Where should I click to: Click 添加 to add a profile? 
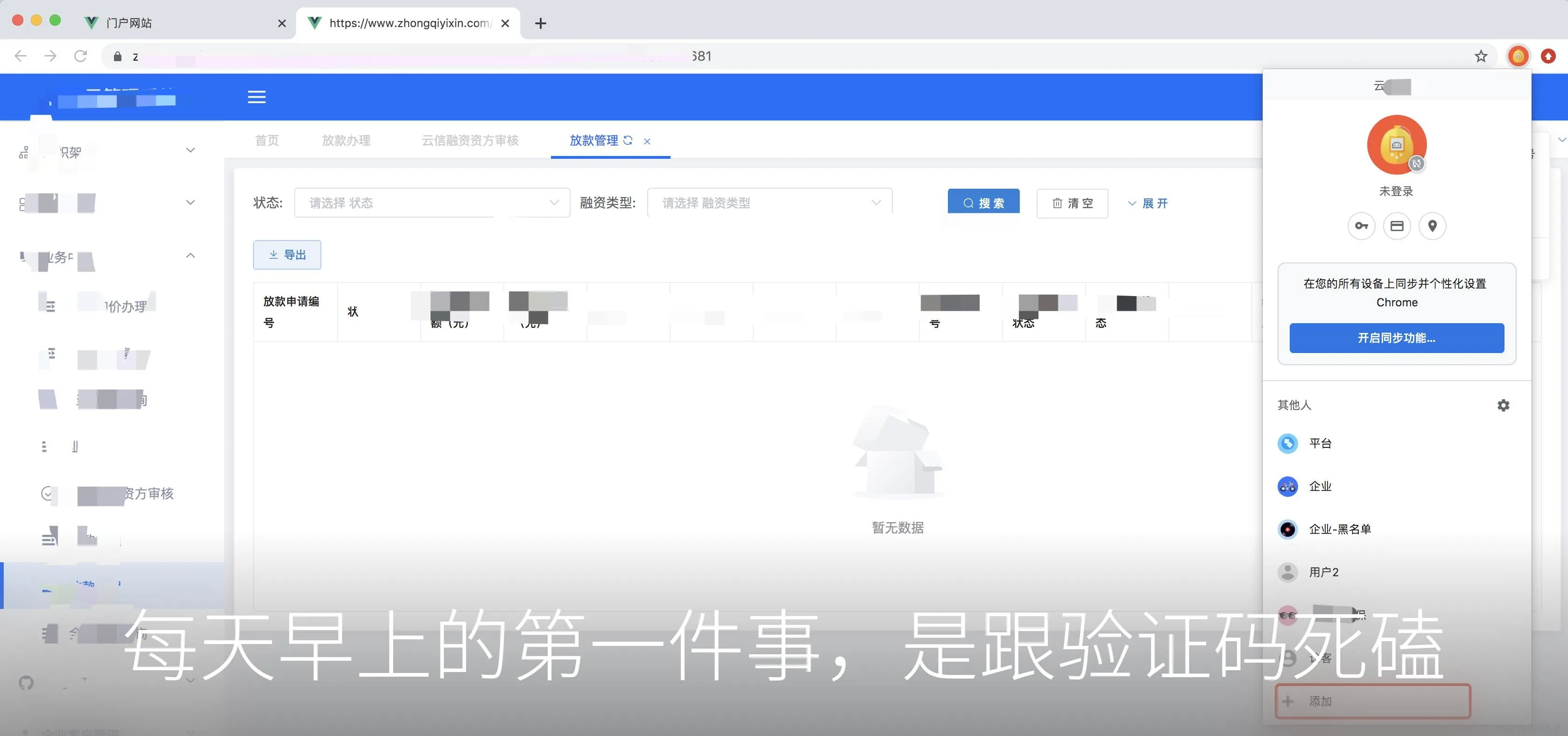(1373, 701)
